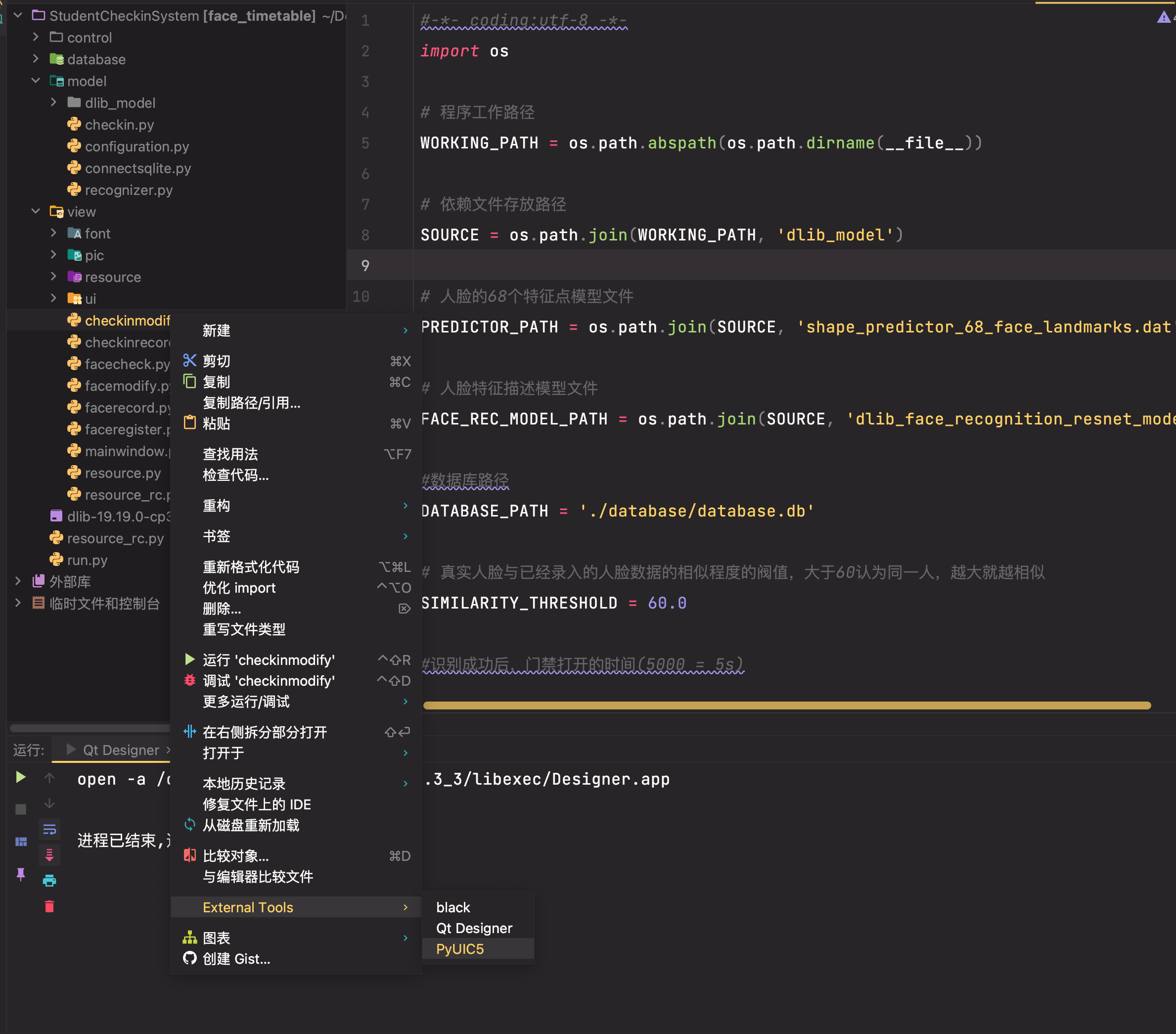Image resolution: width=1176 pixels, height=1034 pixels.
Task: Click line number 9 in gutter
Action: point(365,265)
